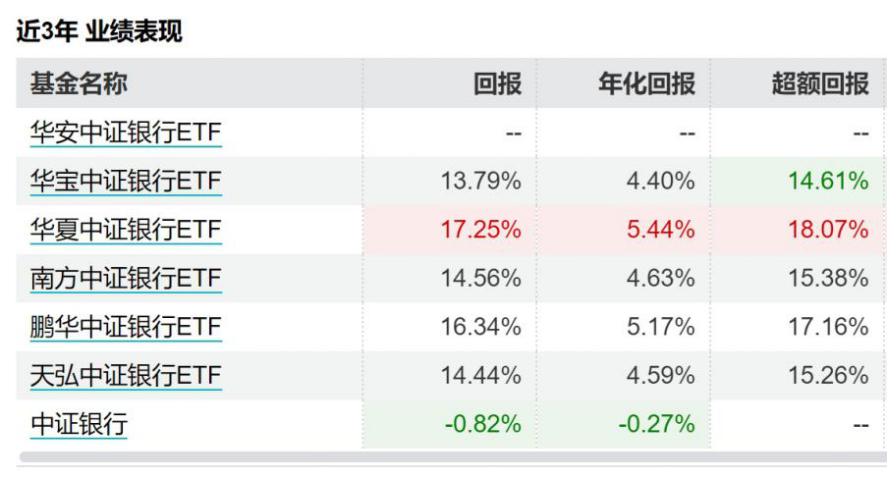Viewport: 887px width, 477px height.
Task: Sort by the 回报 column header
Action: coord(497,84)
